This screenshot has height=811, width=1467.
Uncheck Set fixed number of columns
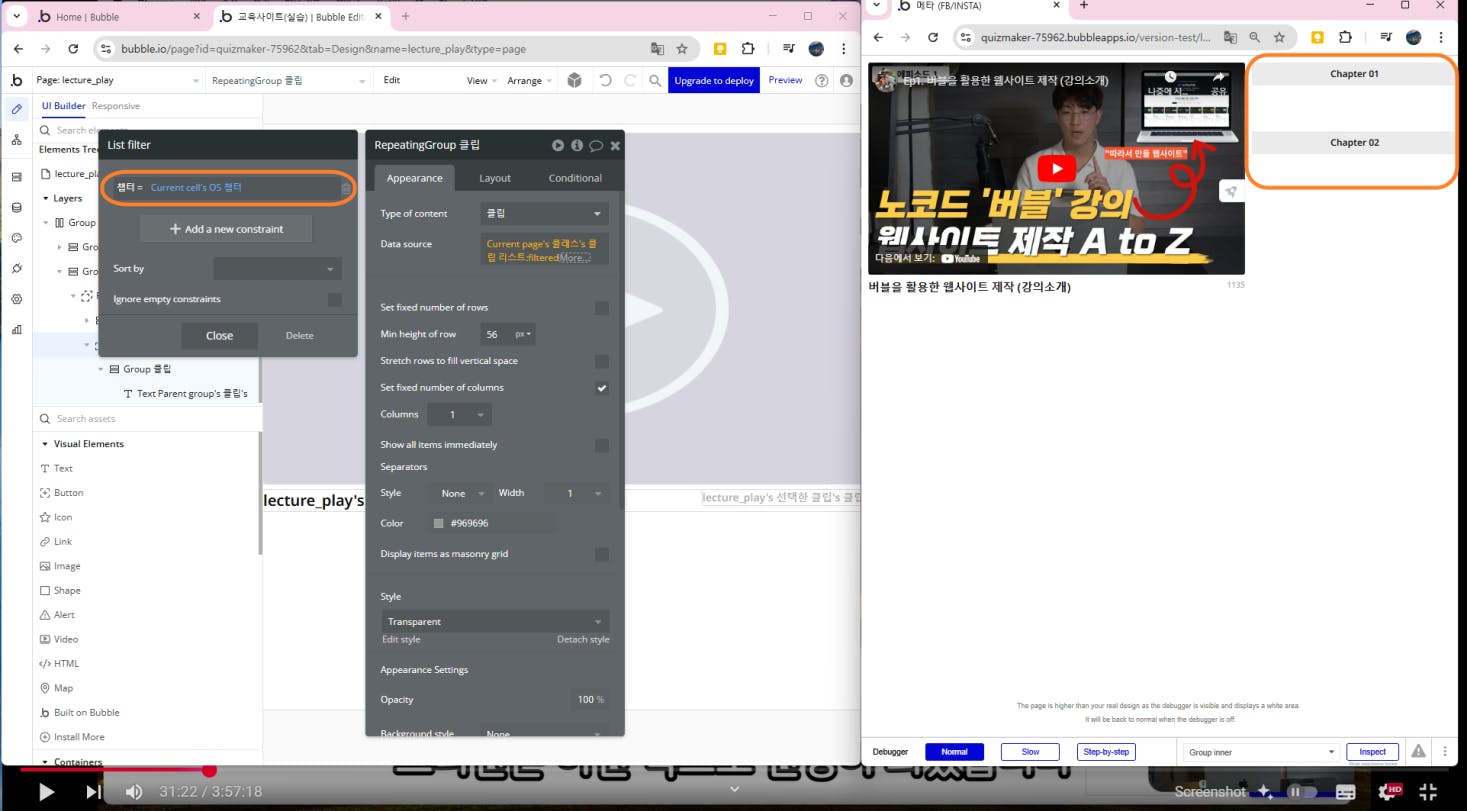tap(602, 388)
